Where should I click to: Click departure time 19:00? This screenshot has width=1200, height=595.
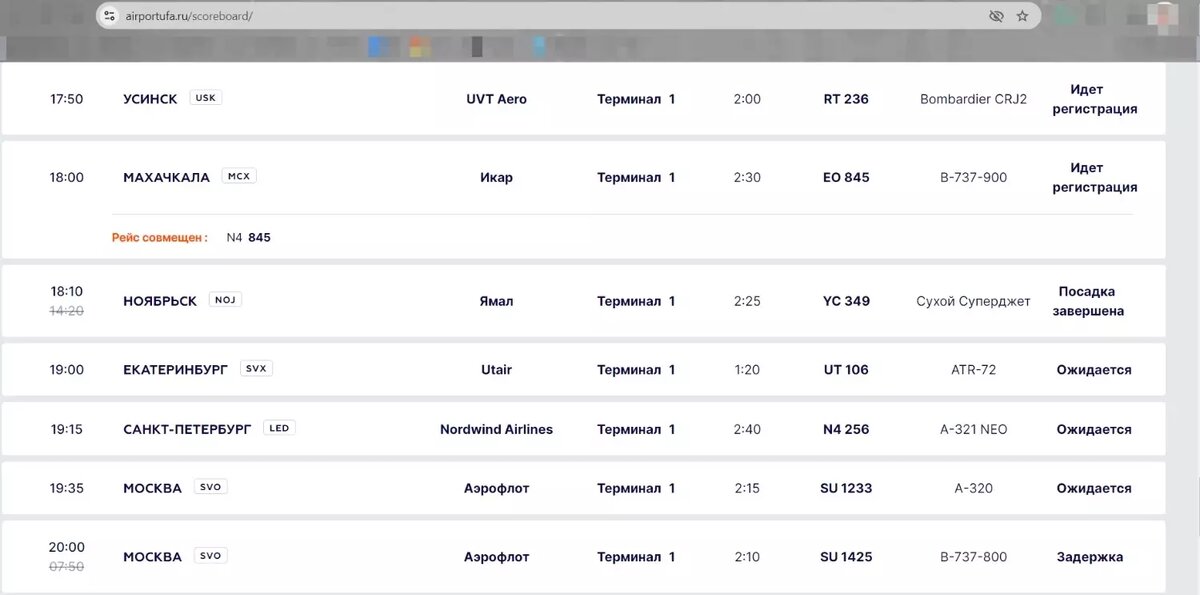tap(67, 369)
